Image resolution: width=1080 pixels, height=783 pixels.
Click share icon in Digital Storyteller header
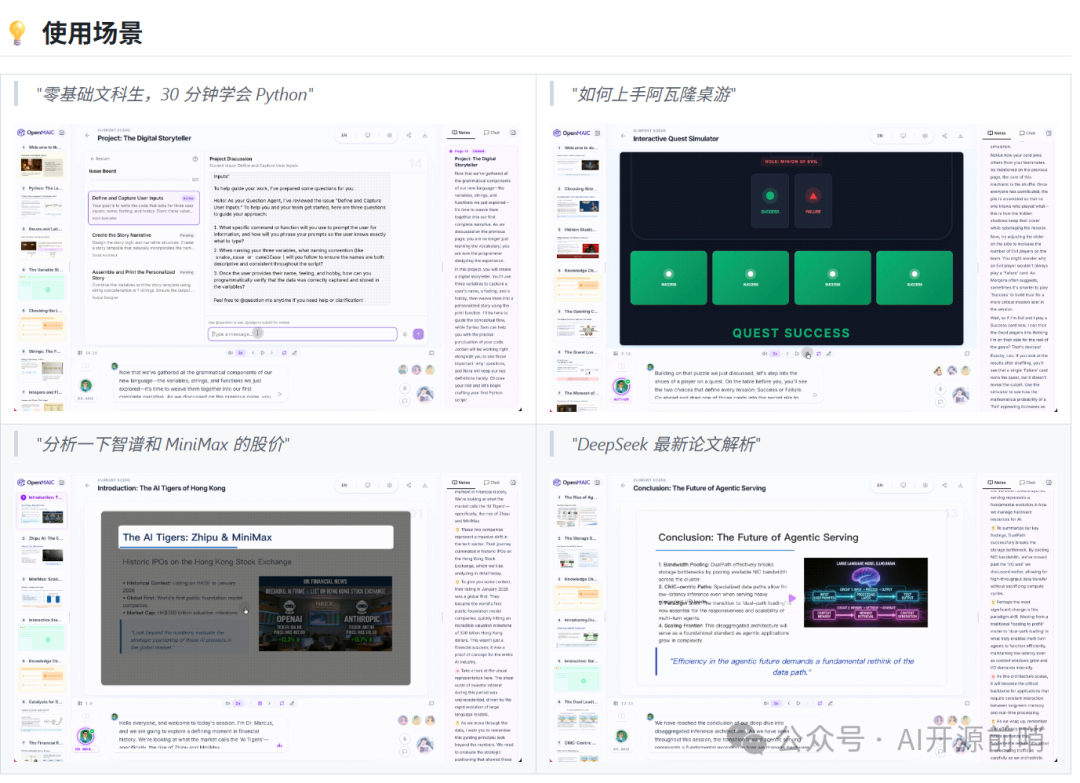(x=410, y=134)
